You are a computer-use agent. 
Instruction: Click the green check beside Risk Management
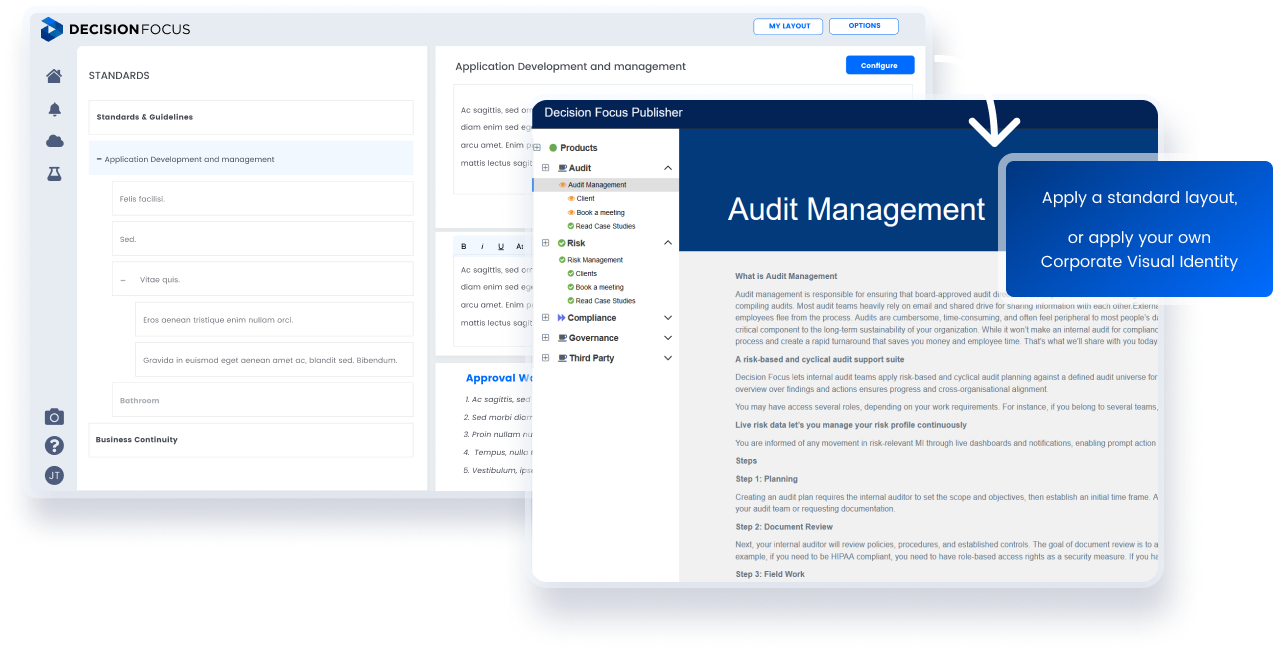[563, 260]
